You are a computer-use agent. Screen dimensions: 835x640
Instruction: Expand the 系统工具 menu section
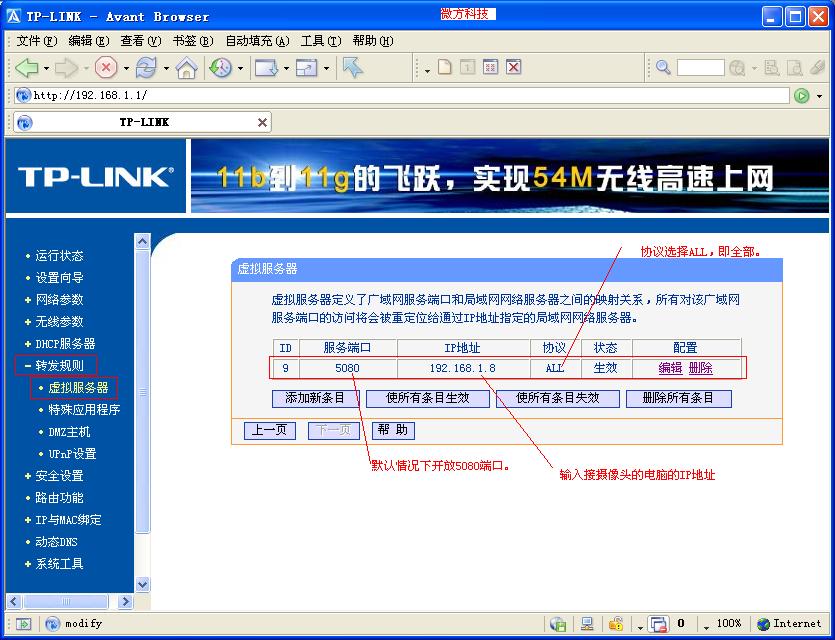(x=28, y=564)
